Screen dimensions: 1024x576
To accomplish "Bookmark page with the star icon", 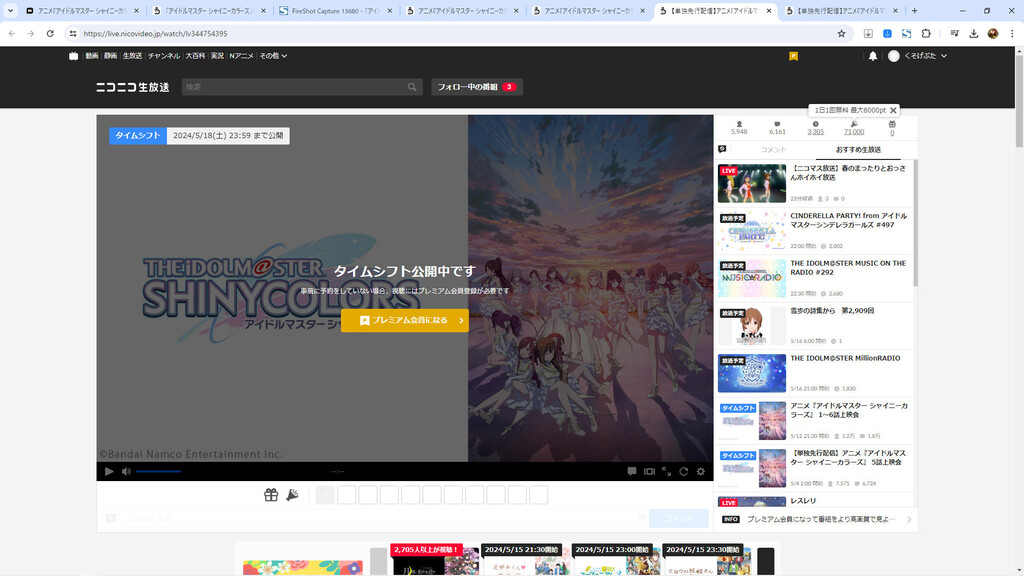I will coord(841,33).
